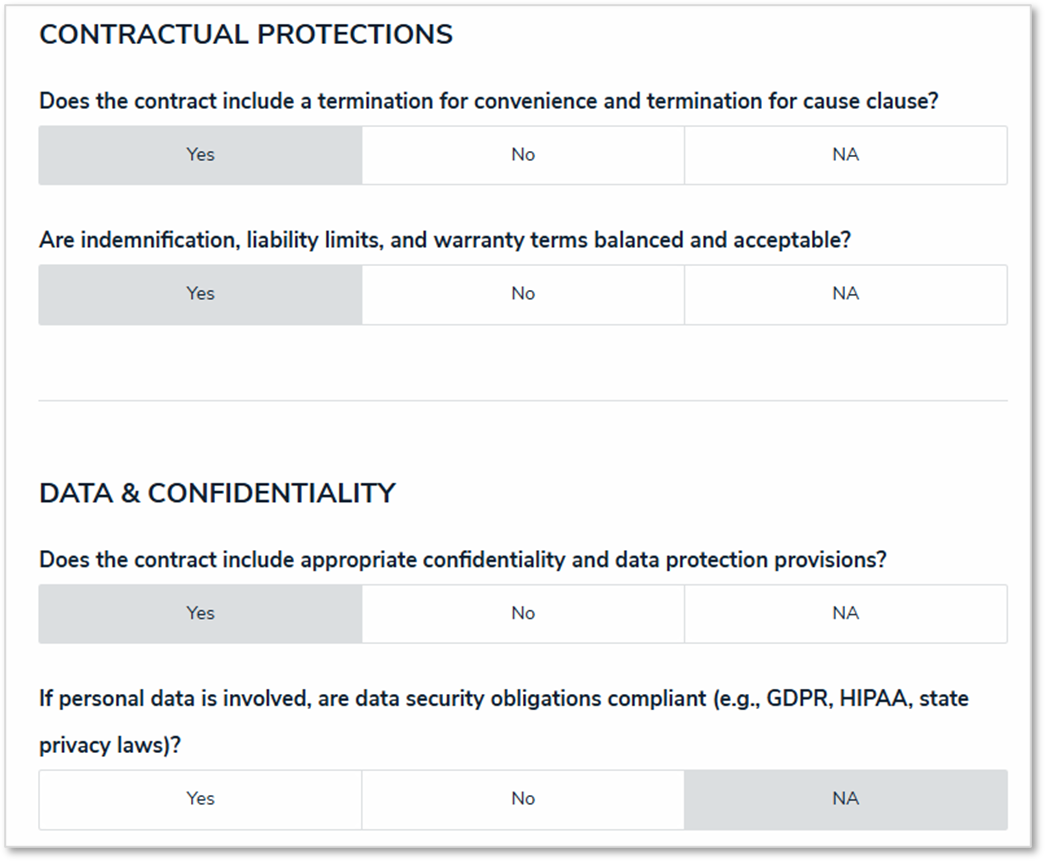This screenshot has height=861, width=1045.
Task: Select Yes for confidentiality and data protection provisions
Action: pos(200,613)
